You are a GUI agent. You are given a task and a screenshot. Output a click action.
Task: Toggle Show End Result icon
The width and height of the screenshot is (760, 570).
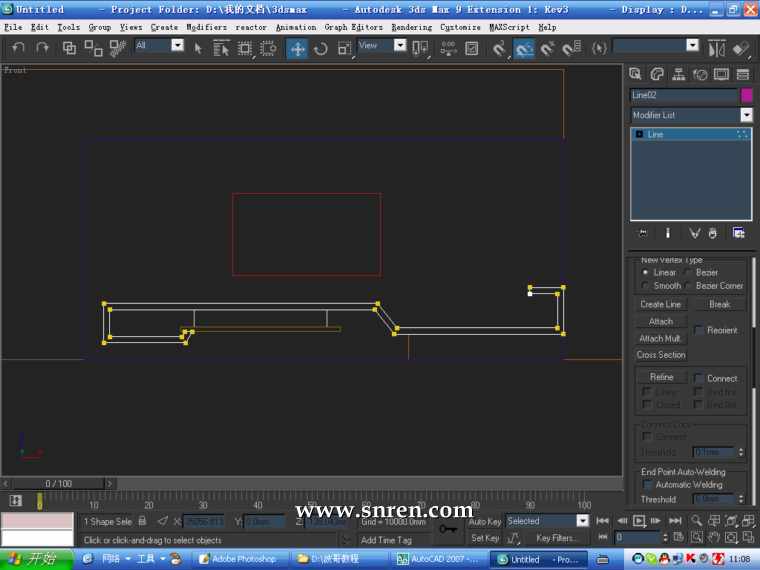668,233
